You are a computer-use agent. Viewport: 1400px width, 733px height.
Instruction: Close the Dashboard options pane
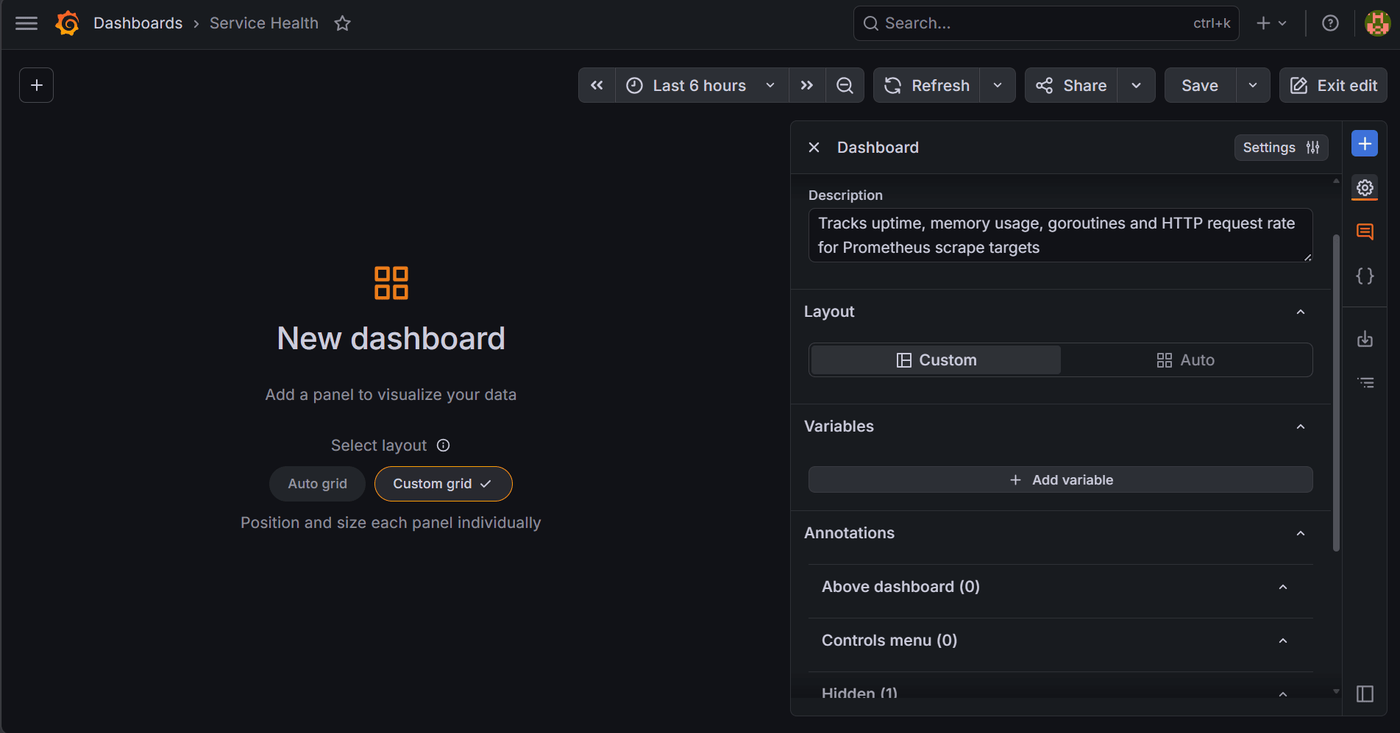(814, 148)
